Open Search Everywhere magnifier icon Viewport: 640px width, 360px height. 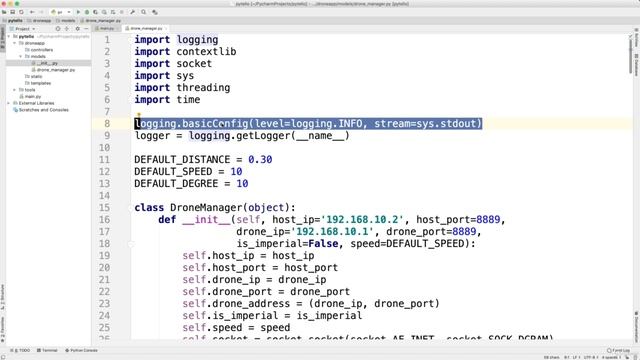(144, 12)
